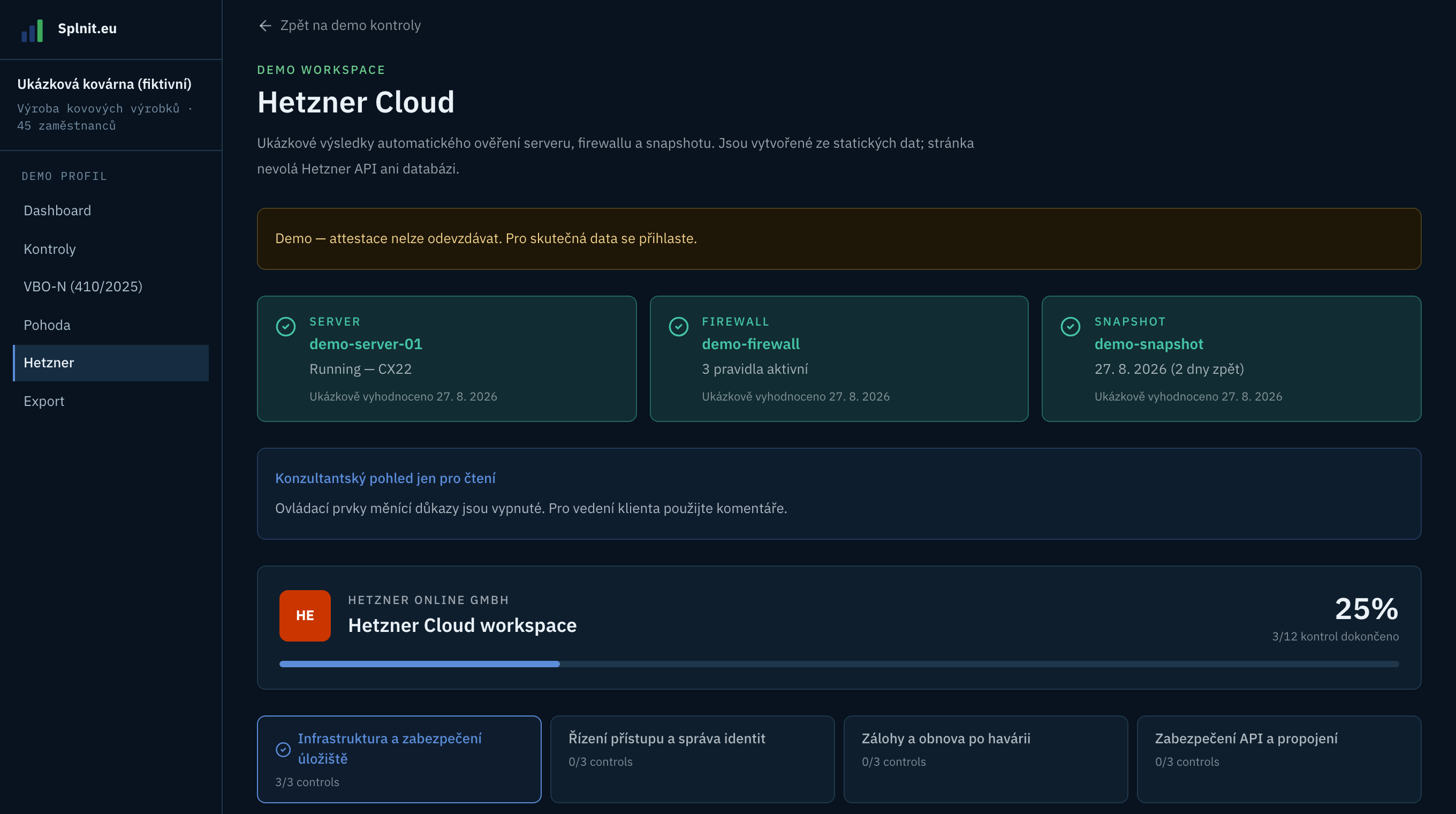
Task: Click the workspace progress bar
Action: (839, 664)
